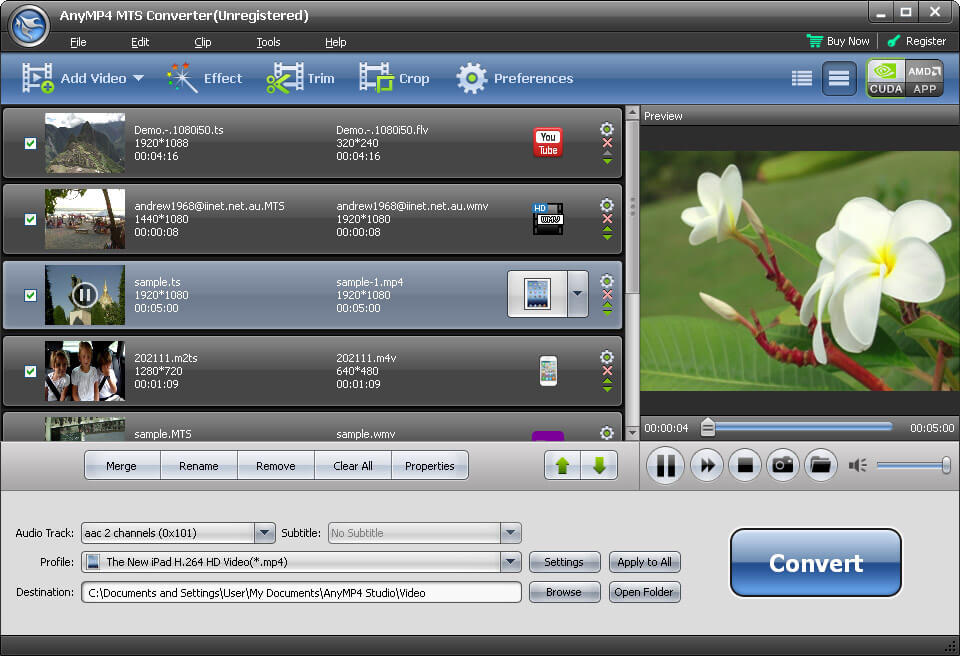960x656 pixels.
Task: Uncheck the sample.ts checkbox
Action: click(x=30, y=295)
